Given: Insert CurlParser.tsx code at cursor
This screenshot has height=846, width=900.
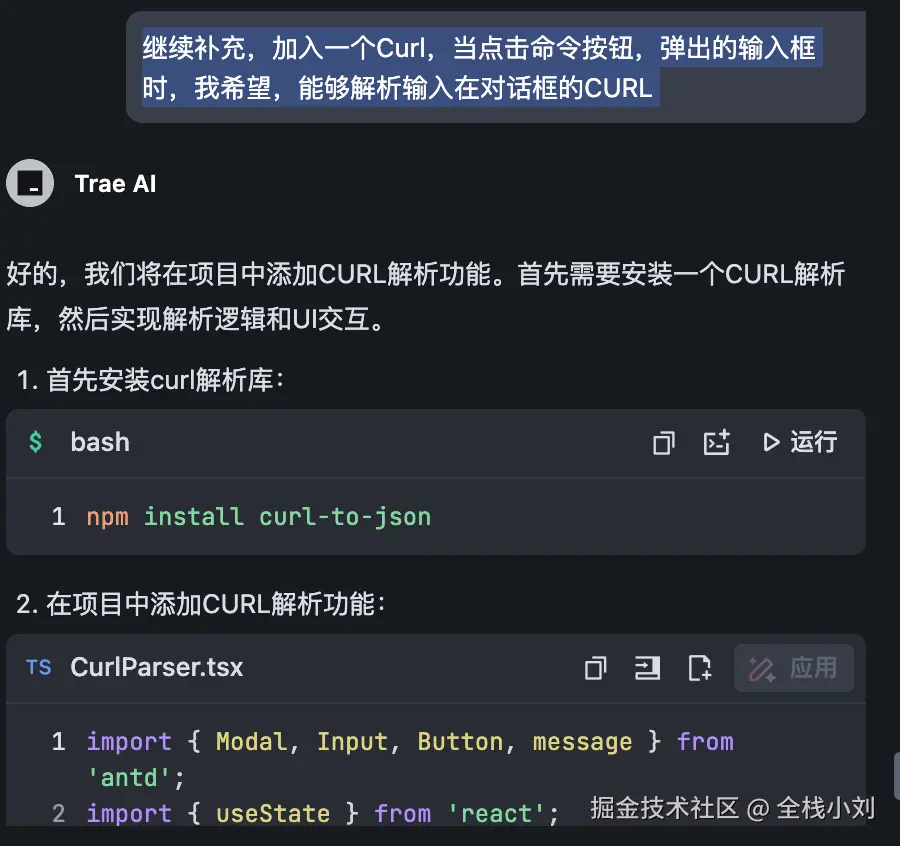Looking at the screenshot, I should click(647, 668).
